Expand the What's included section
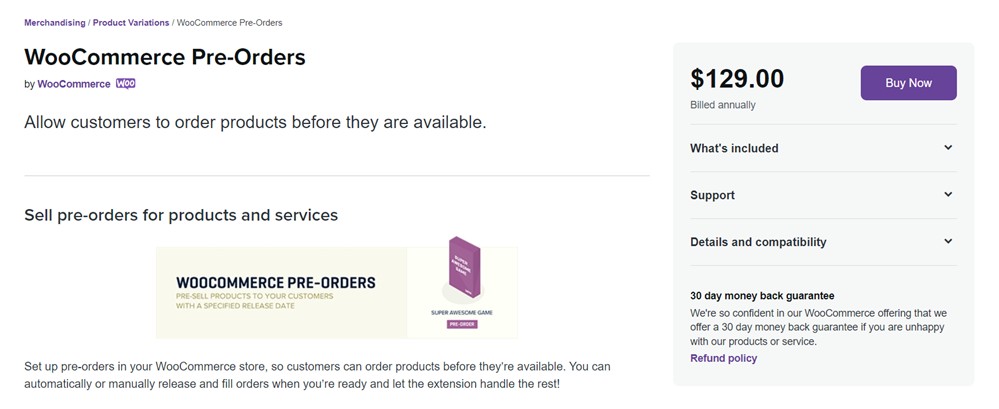 734,148
